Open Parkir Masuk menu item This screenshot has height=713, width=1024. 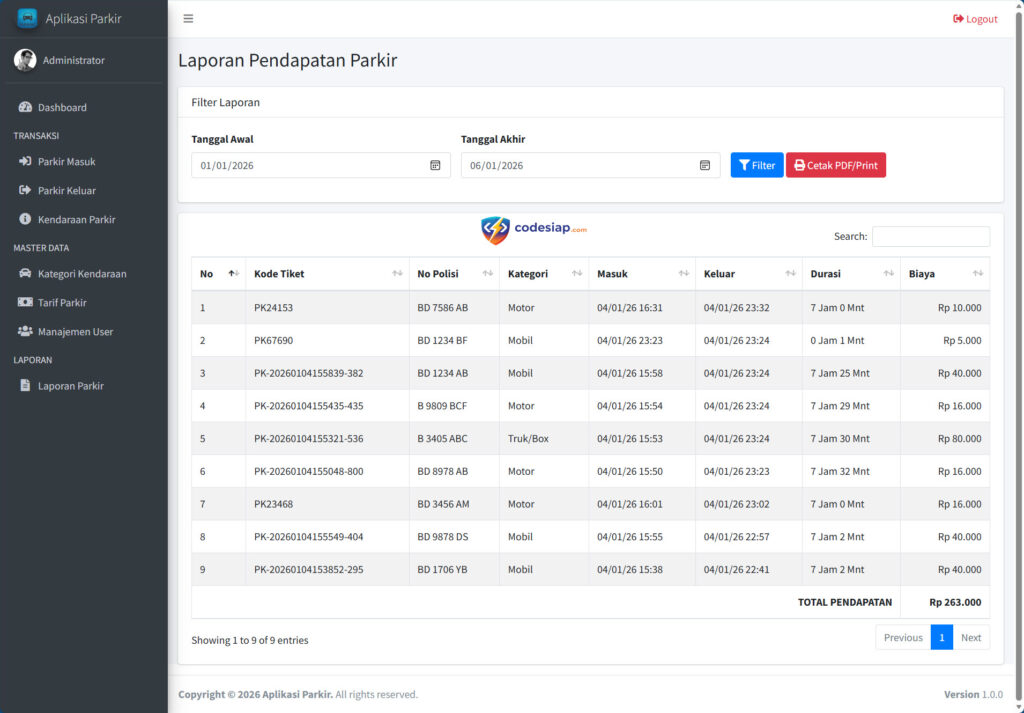point(66,161)
